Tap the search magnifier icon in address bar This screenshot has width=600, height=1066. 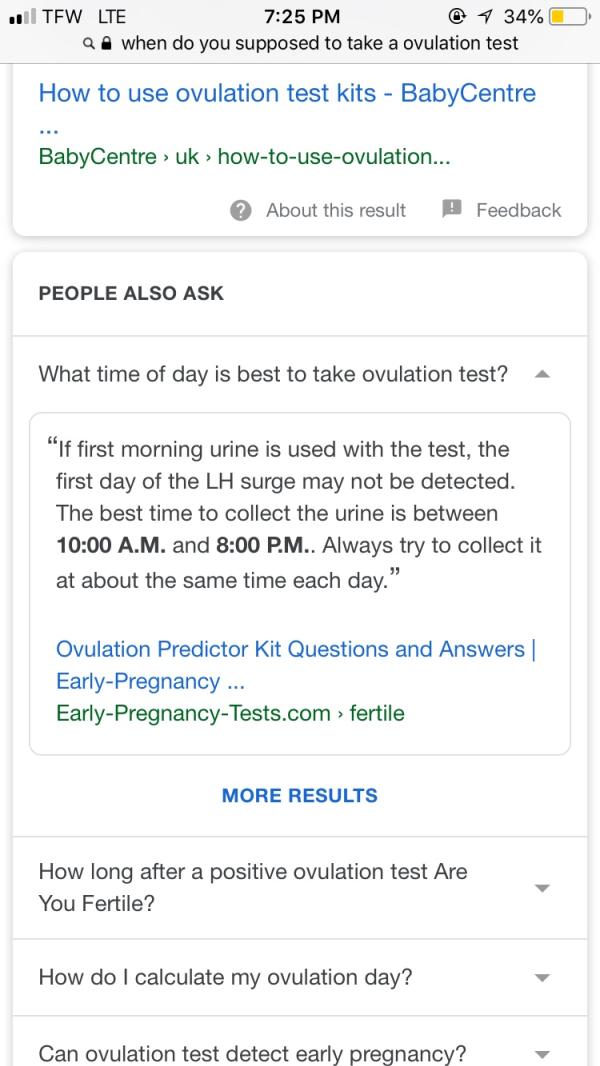[88, 44]
